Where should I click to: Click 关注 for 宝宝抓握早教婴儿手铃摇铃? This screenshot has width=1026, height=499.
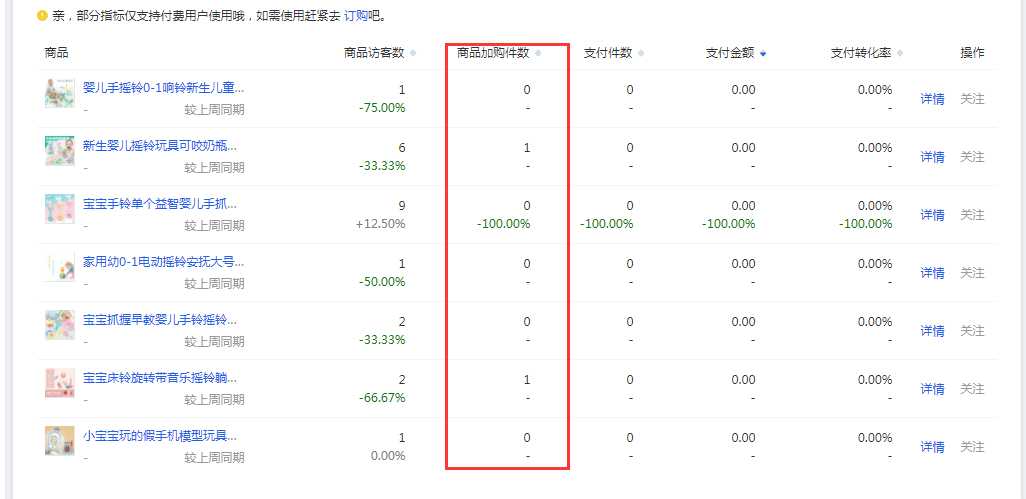coord(972,332)
